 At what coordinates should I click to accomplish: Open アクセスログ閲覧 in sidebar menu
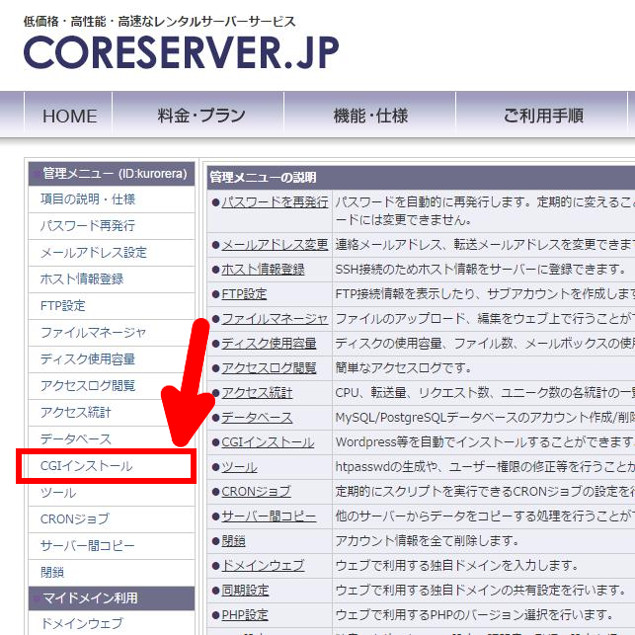coord(112,386)
